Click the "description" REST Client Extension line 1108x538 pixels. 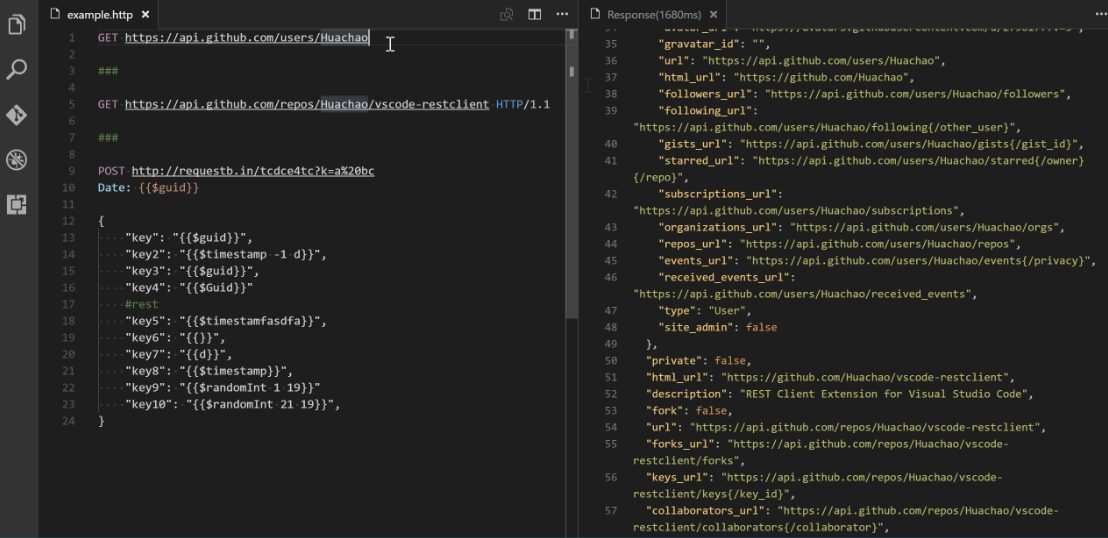tap(840, 394)
